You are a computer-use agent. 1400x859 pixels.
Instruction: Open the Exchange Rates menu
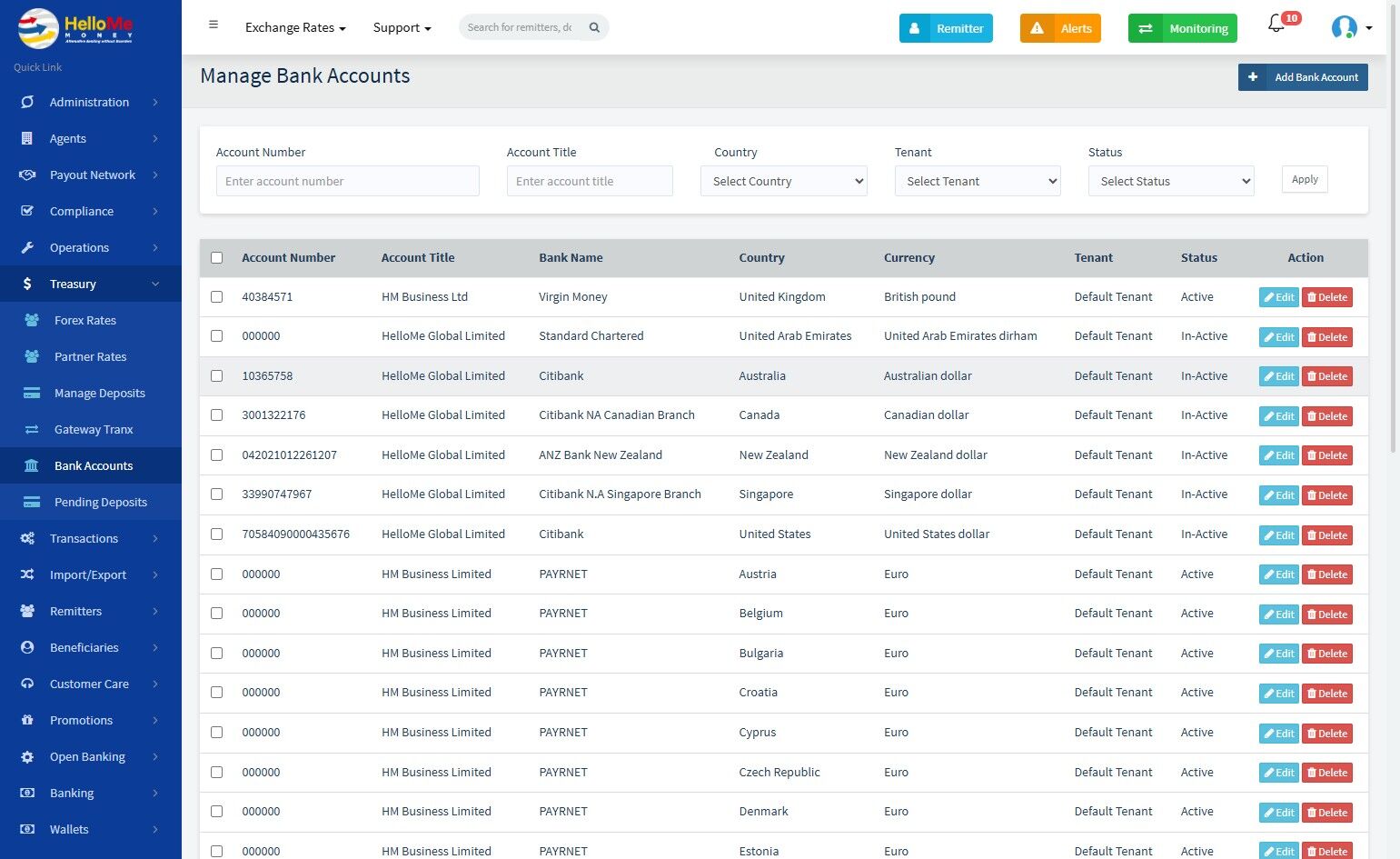point(295,27)
